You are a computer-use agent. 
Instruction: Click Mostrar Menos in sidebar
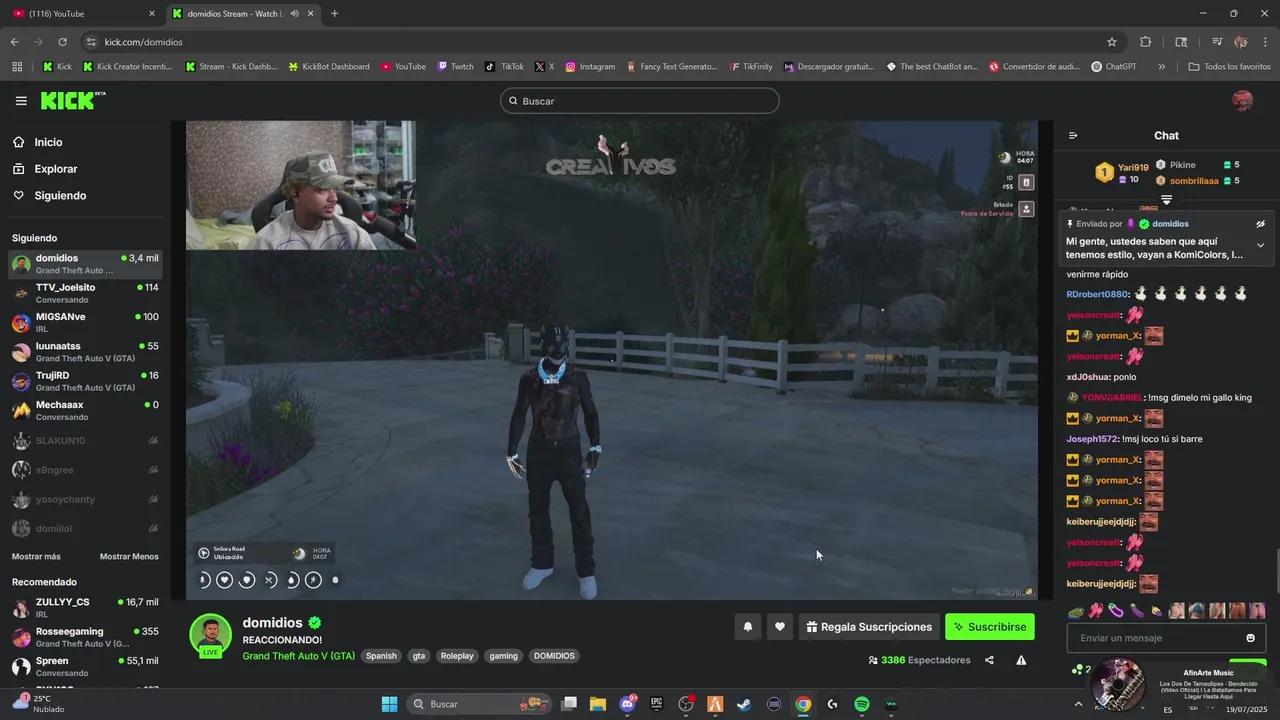tap(129, 556)
